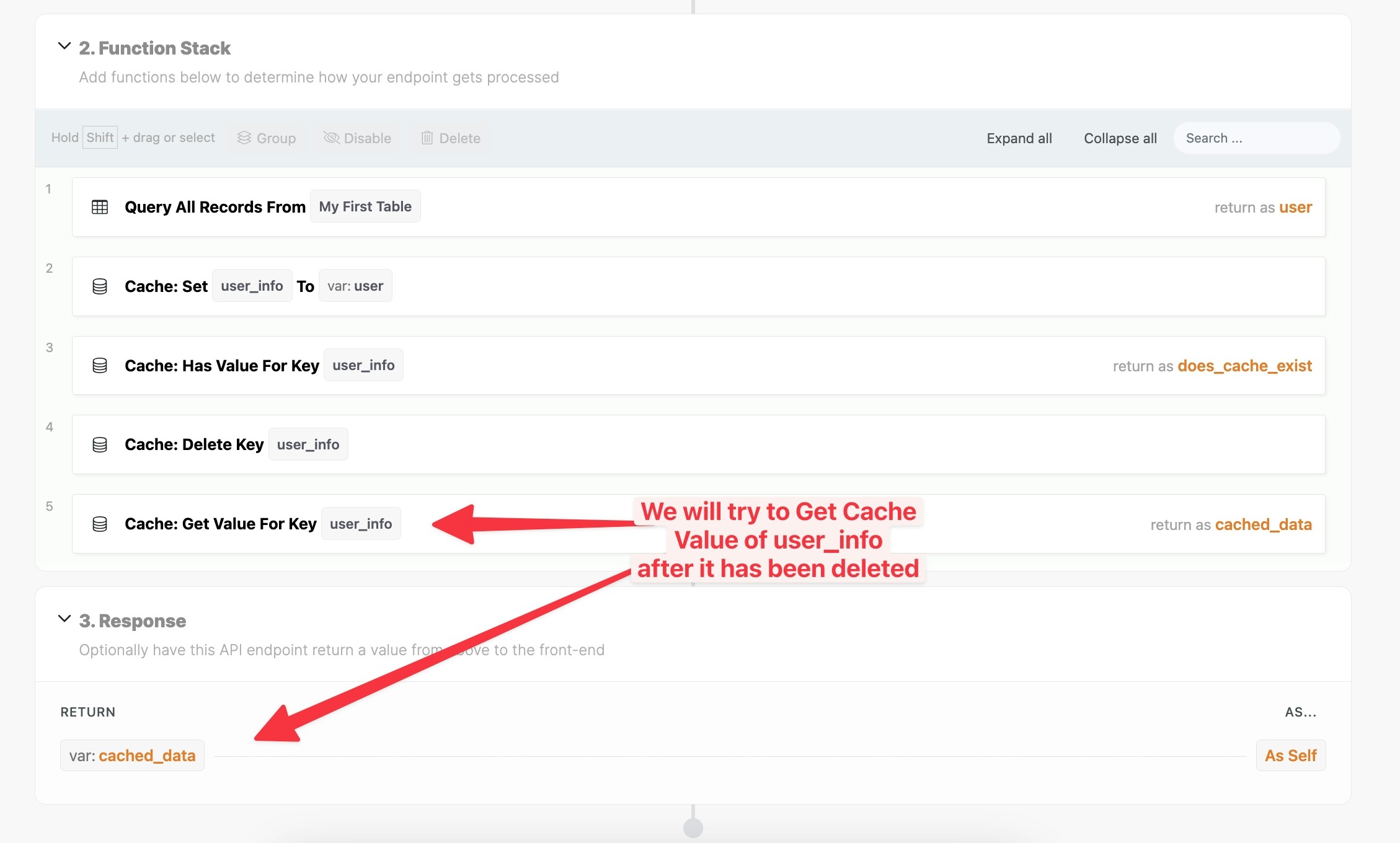The height and width of the screenshot is (843, 1400).
Task: Focus the Search field in function stack
Action: pyautogui.click(x=1256, y=138)
